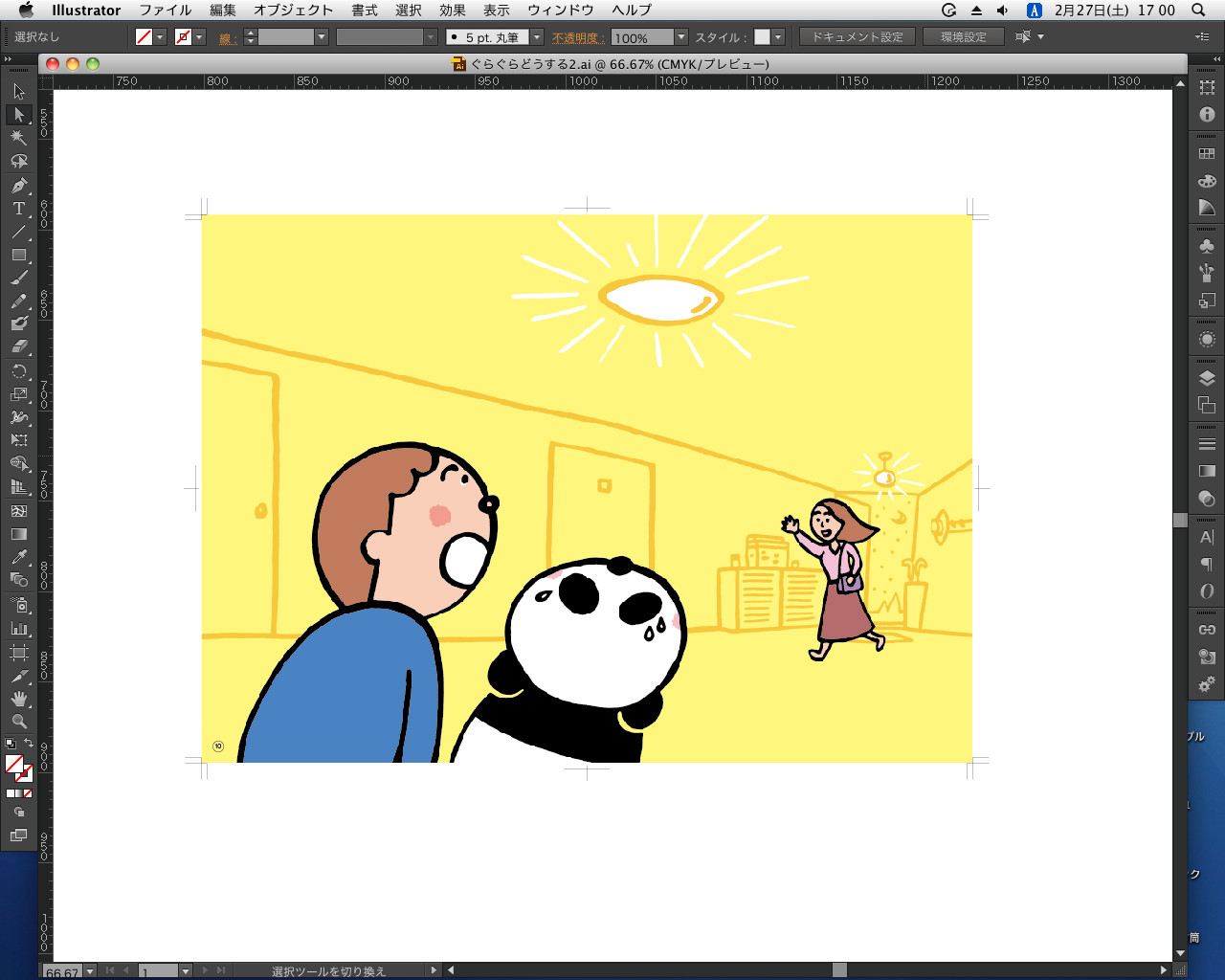Open the Info panel icon
The height and width of the screenshot is (980, 1225).
1207,115
